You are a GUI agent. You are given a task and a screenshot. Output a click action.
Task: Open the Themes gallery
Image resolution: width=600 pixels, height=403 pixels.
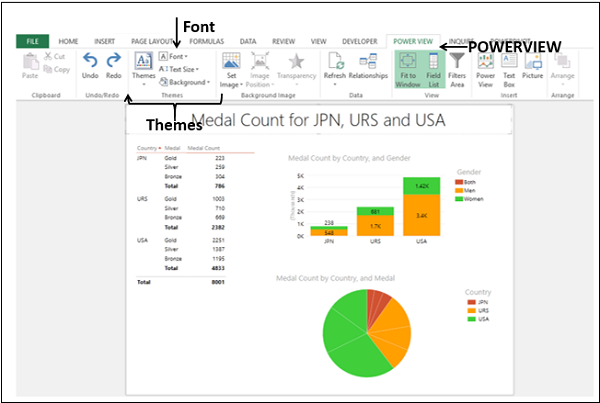(x=143, y=68)
